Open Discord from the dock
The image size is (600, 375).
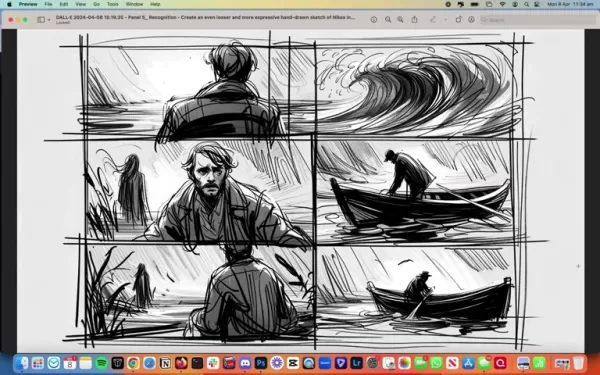(245, 363)
